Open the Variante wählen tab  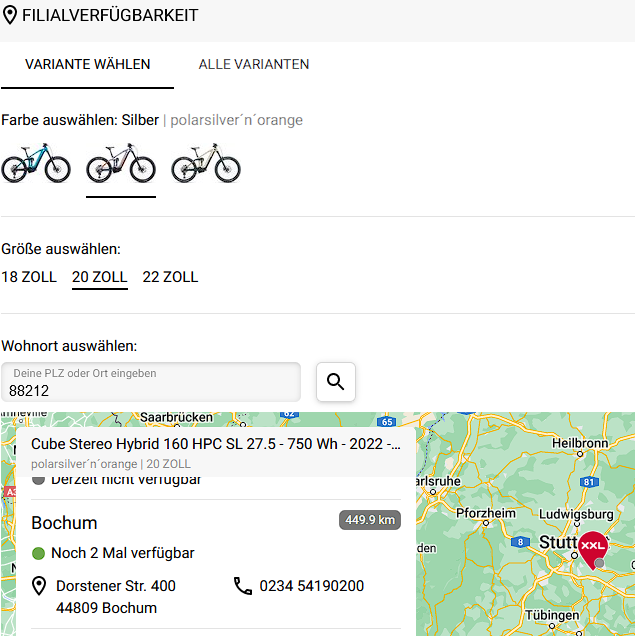tap(88, 65)
